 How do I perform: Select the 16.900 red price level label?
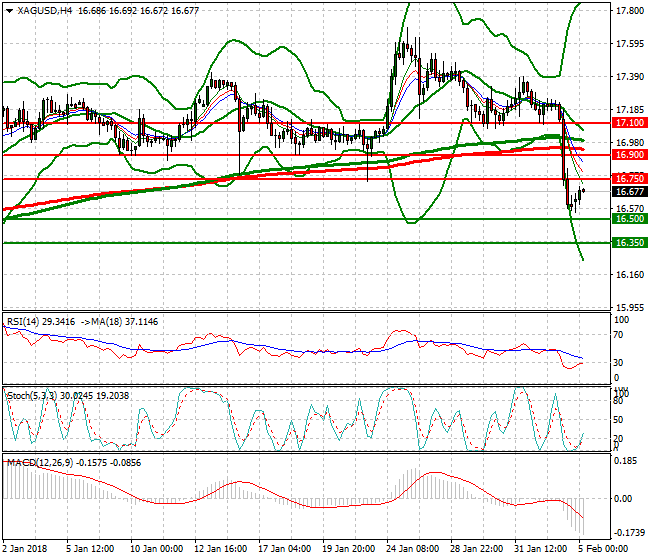point(630,155)
